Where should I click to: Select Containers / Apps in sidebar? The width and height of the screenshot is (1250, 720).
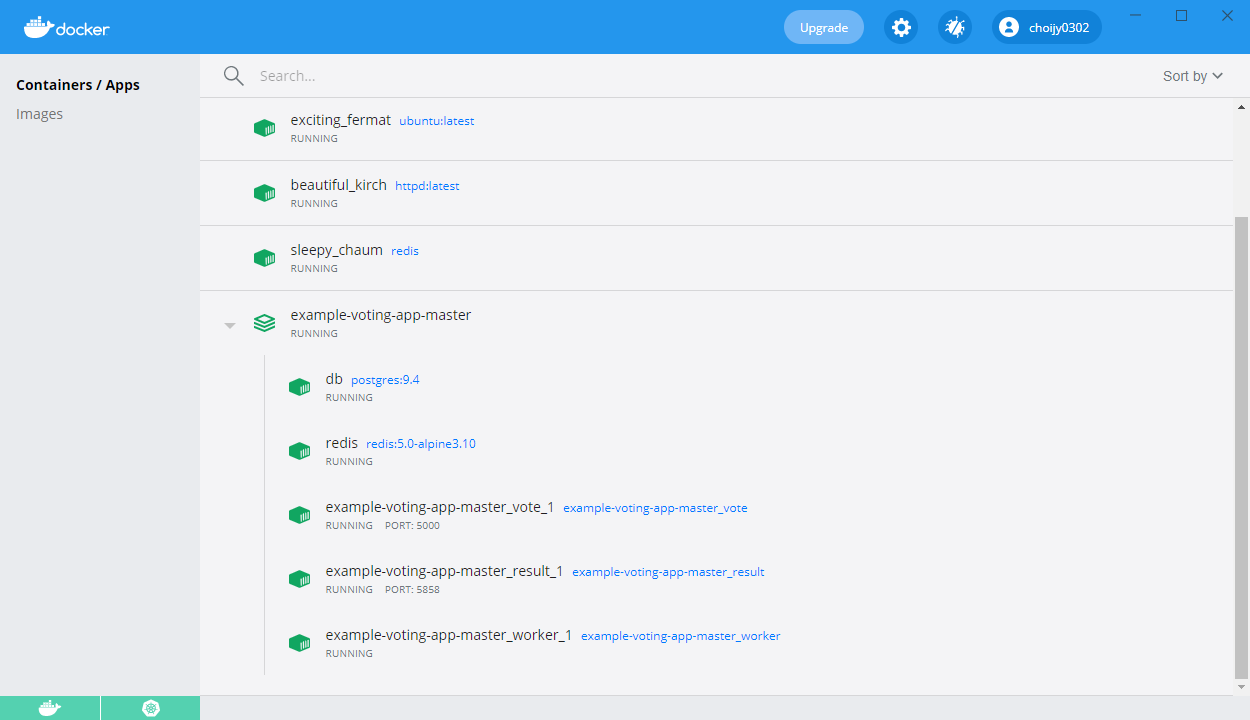click(78, 85)
